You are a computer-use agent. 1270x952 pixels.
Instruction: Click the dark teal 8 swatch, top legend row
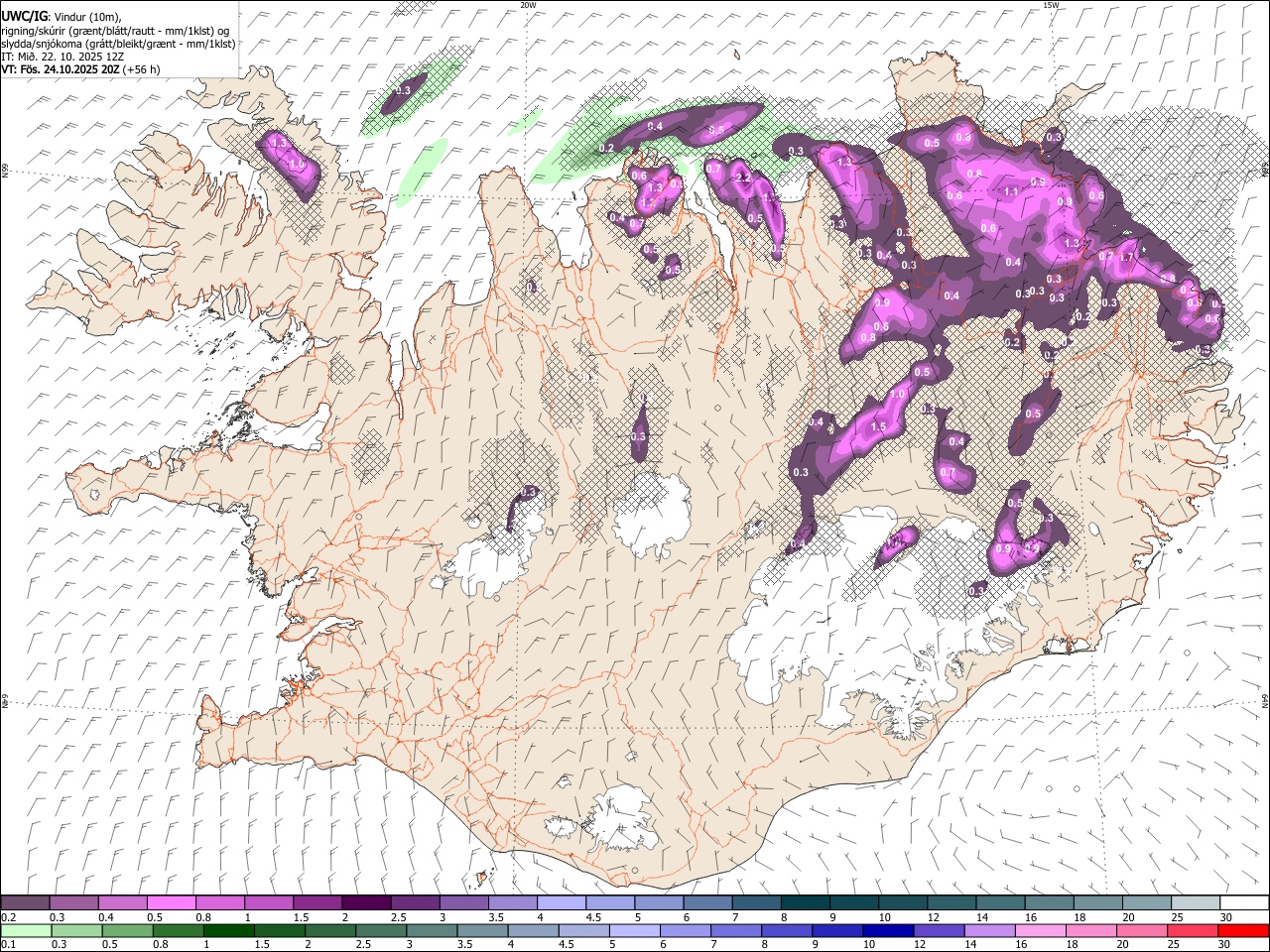click(x=806, y=902)
